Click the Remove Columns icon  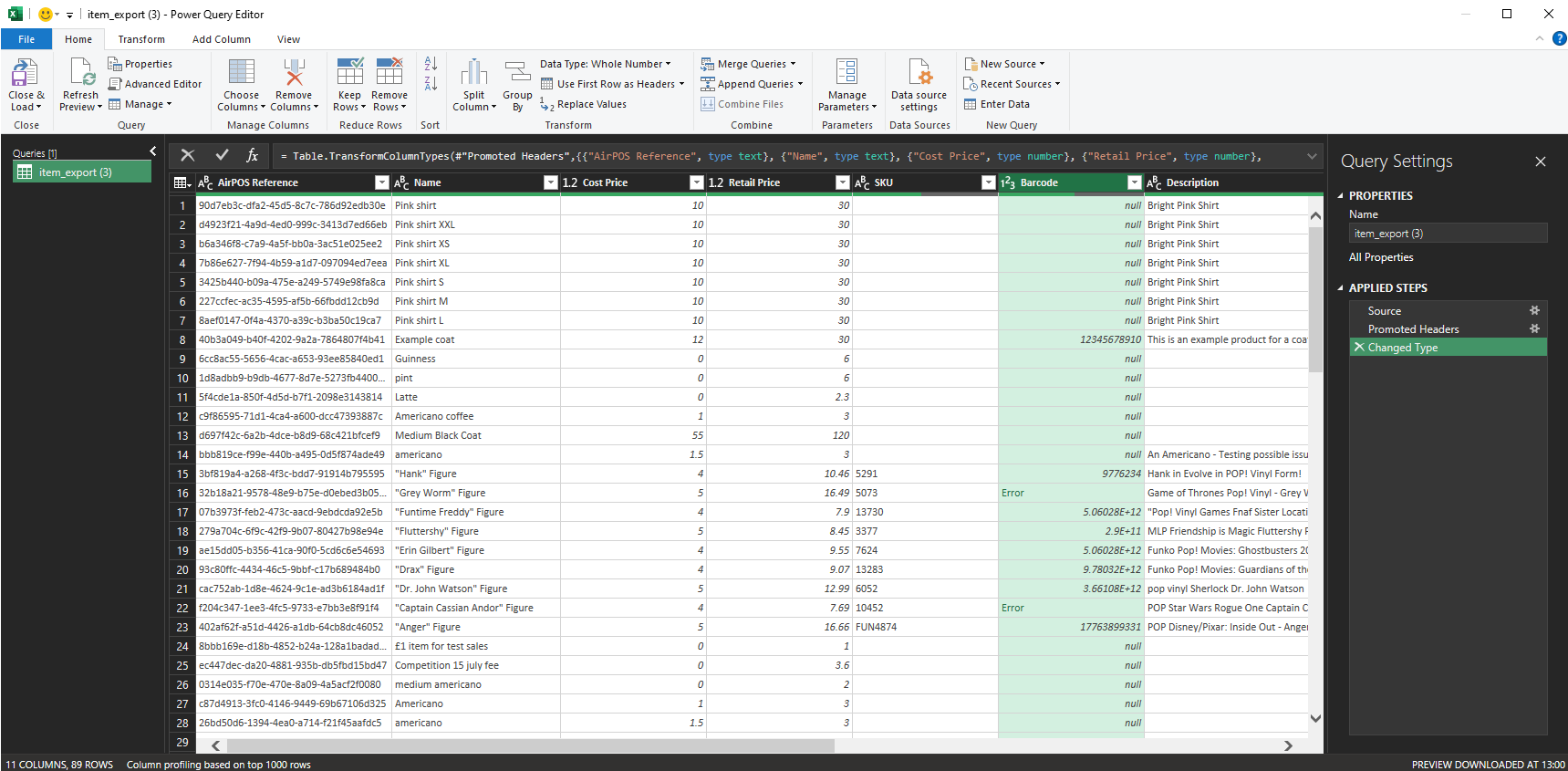pos(294,73)
